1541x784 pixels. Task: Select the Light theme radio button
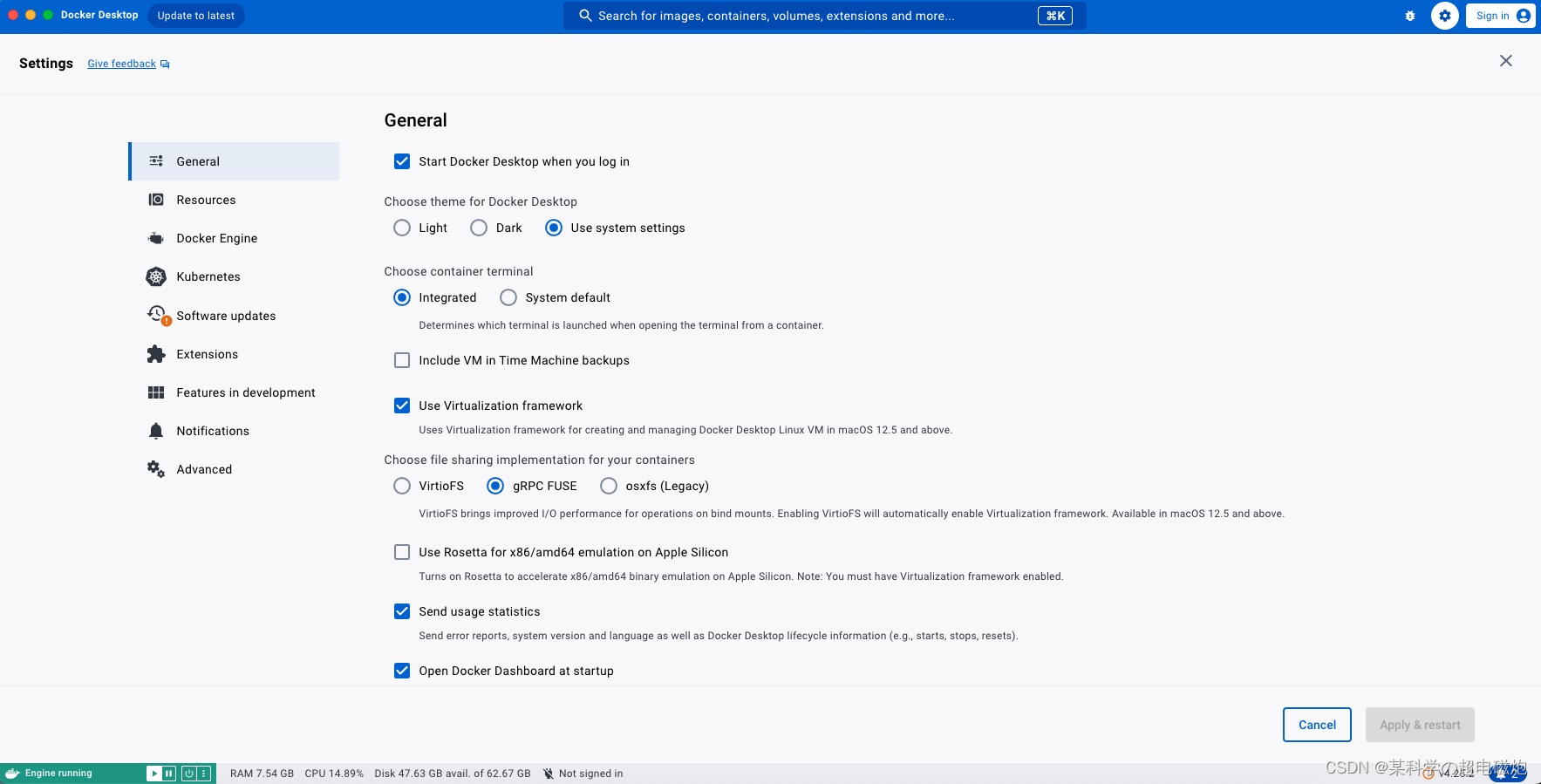point(402,228)
